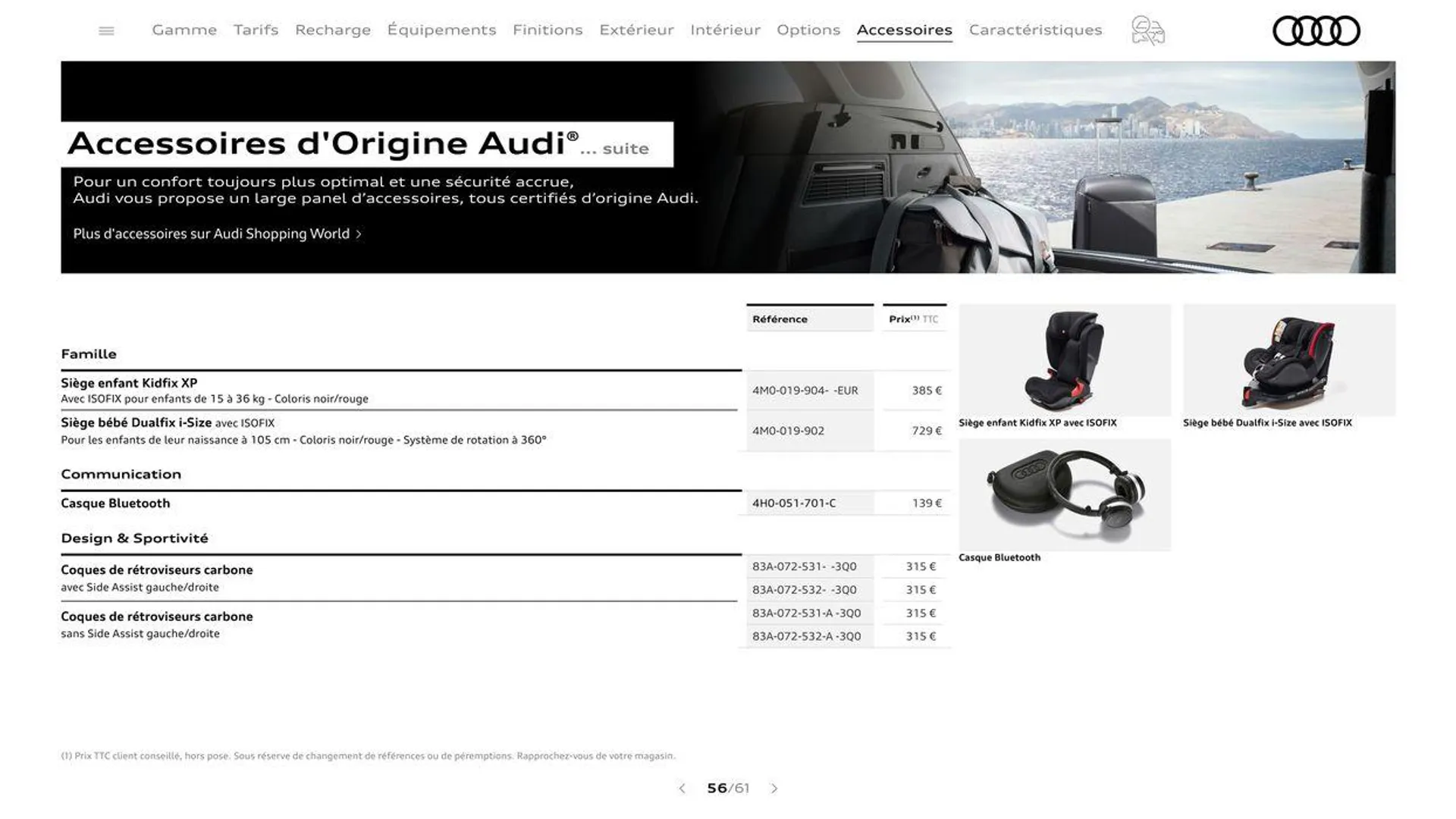Open the Caractéristiques tab
This screenshot has width=1456, height=819.
pos(1035,30)
